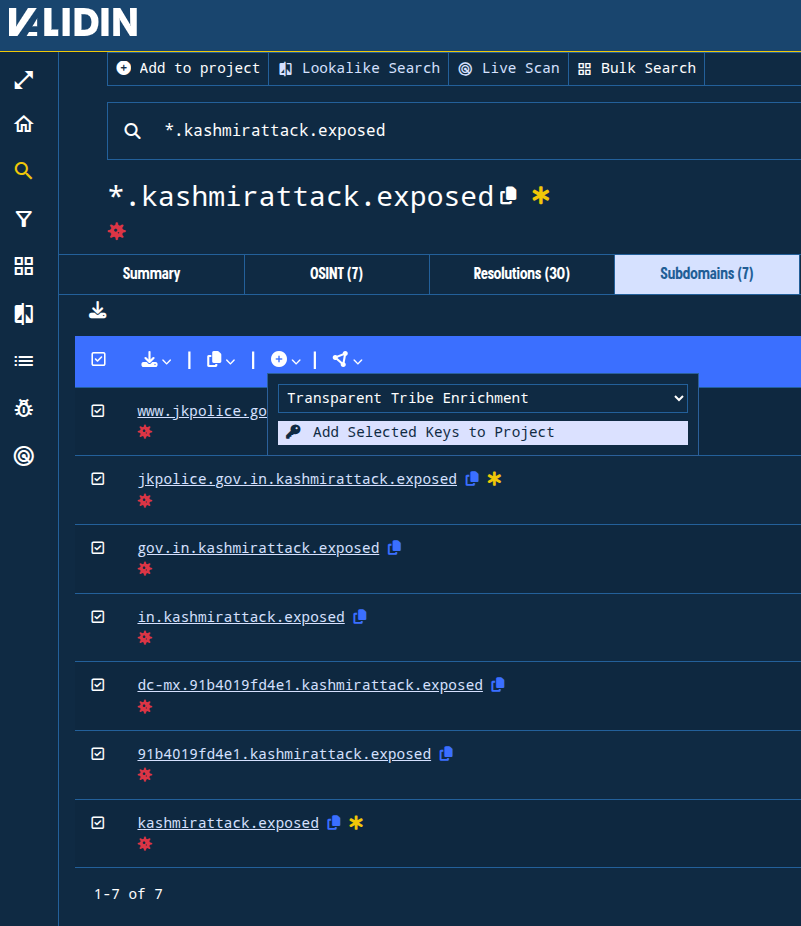
Task: Open jkpolice.gov.in.kashmirattack.exposed link
Action: pos(297,479)
